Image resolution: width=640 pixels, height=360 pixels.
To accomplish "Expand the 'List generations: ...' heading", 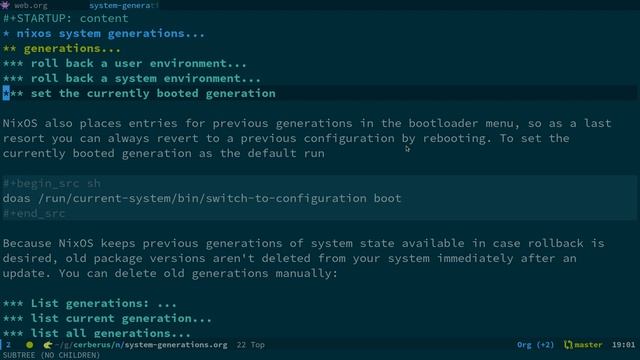I will click(x=90, y=304).
